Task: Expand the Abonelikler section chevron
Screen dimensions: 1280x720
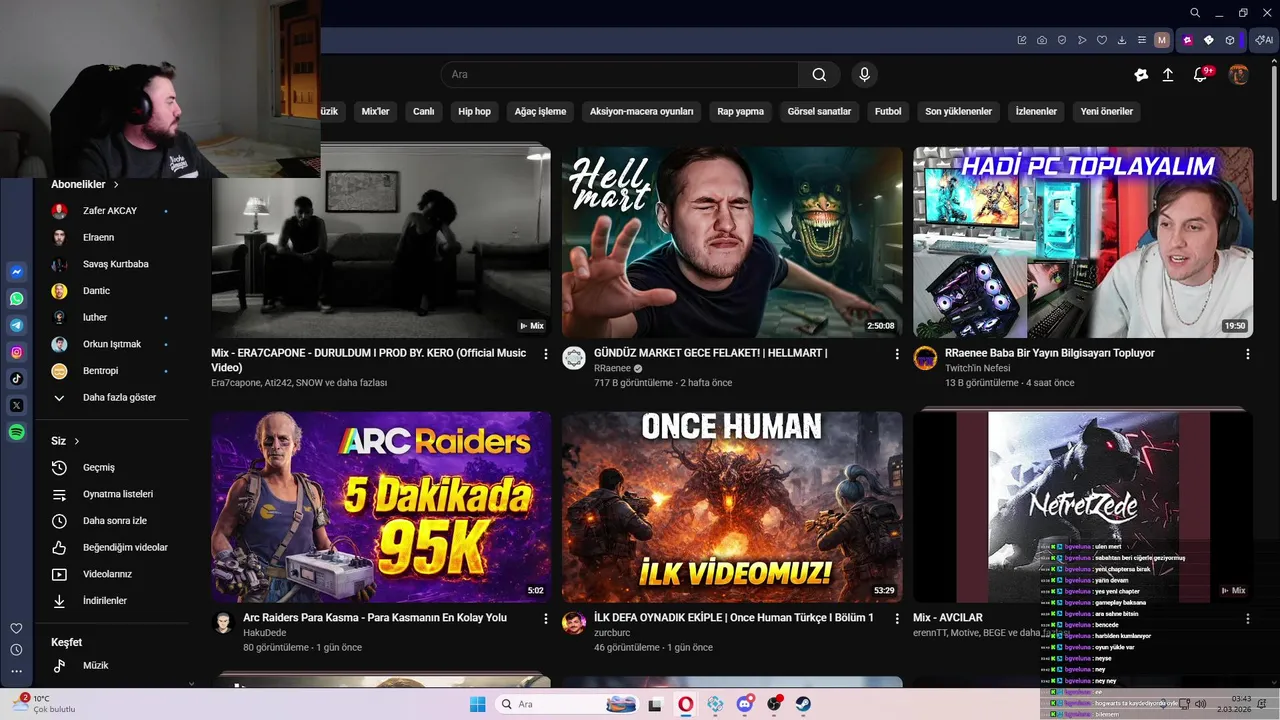Action: [x=116, y=185]
